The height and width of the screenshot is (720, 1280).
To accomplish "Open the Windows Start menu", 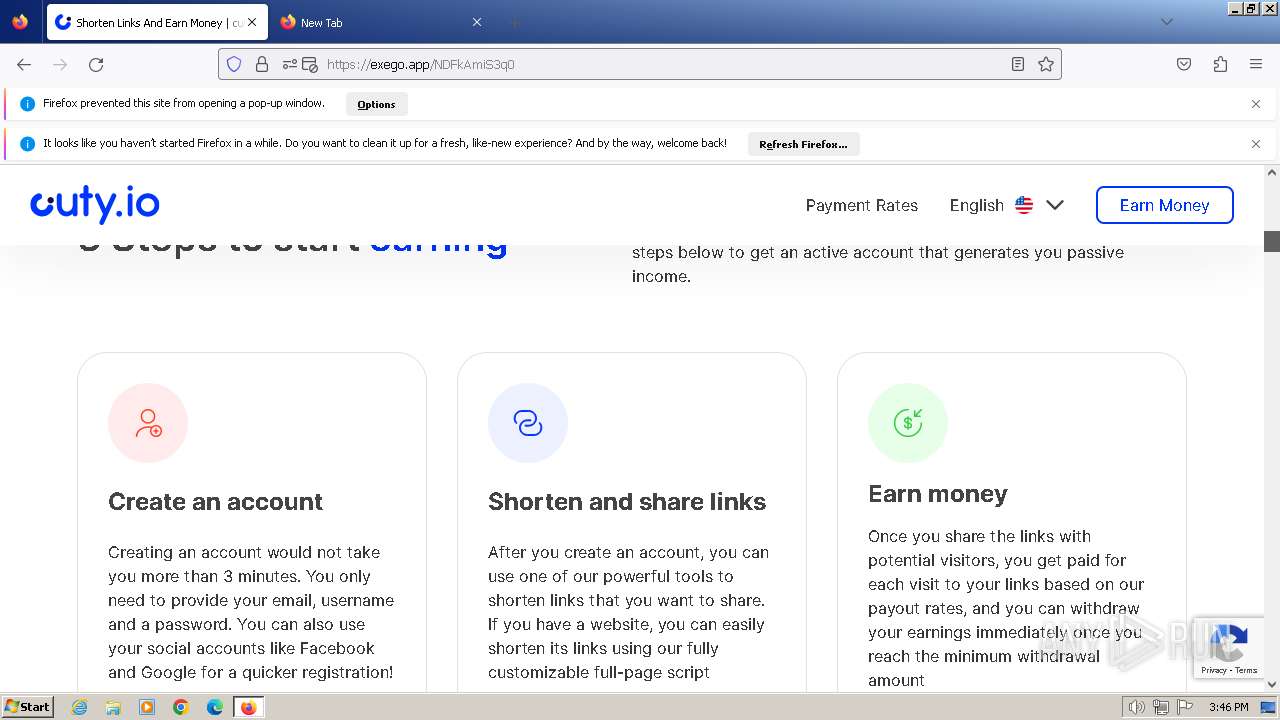I will (27, 707).
